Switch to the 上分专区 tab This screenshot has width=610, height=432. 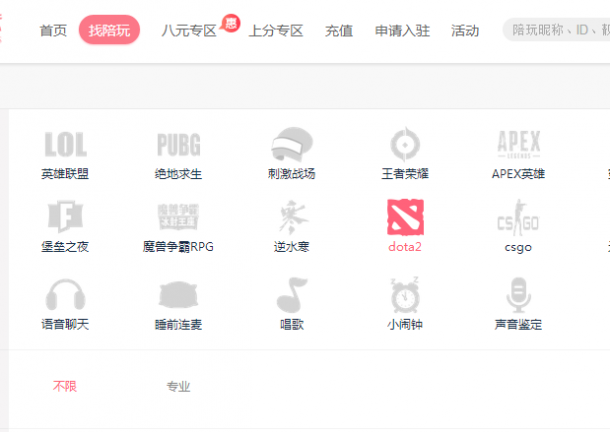pos(276,30)
